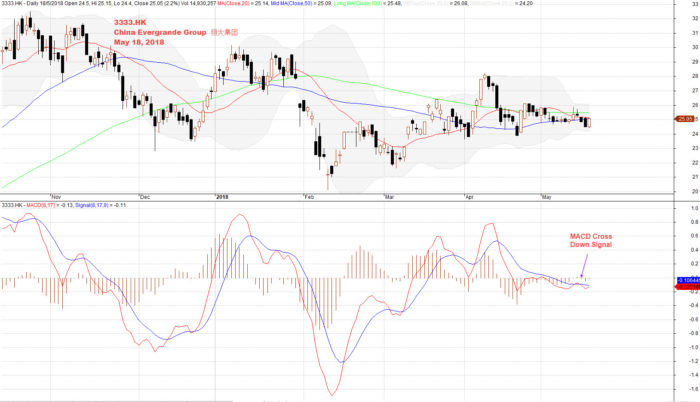Click the red MACD value tag on MACD axis

688,286
